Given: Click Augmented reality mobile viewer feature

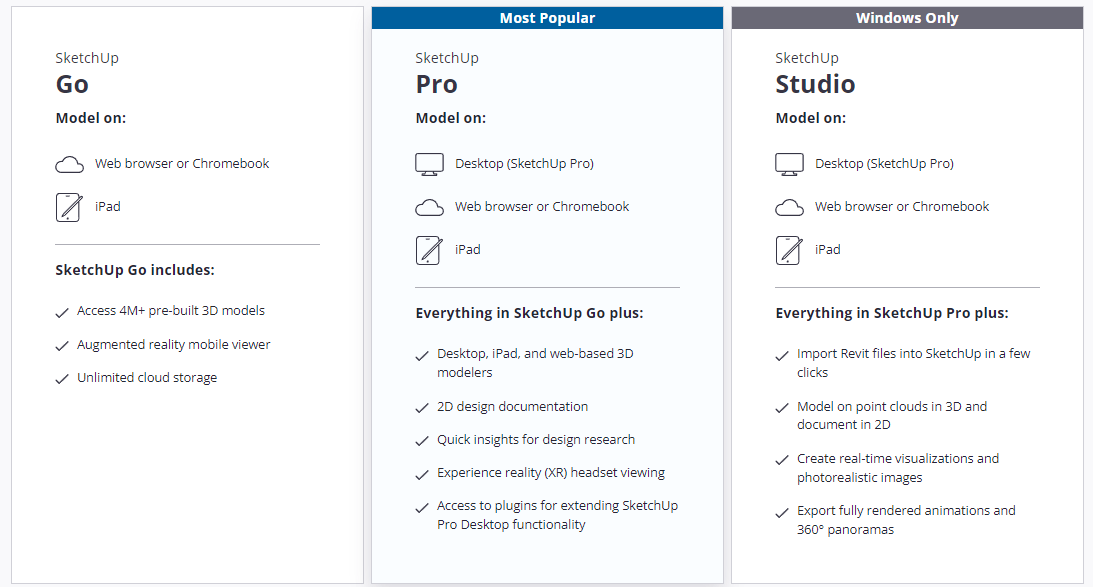Looking at the screenshot, I should tap(174, 344).
